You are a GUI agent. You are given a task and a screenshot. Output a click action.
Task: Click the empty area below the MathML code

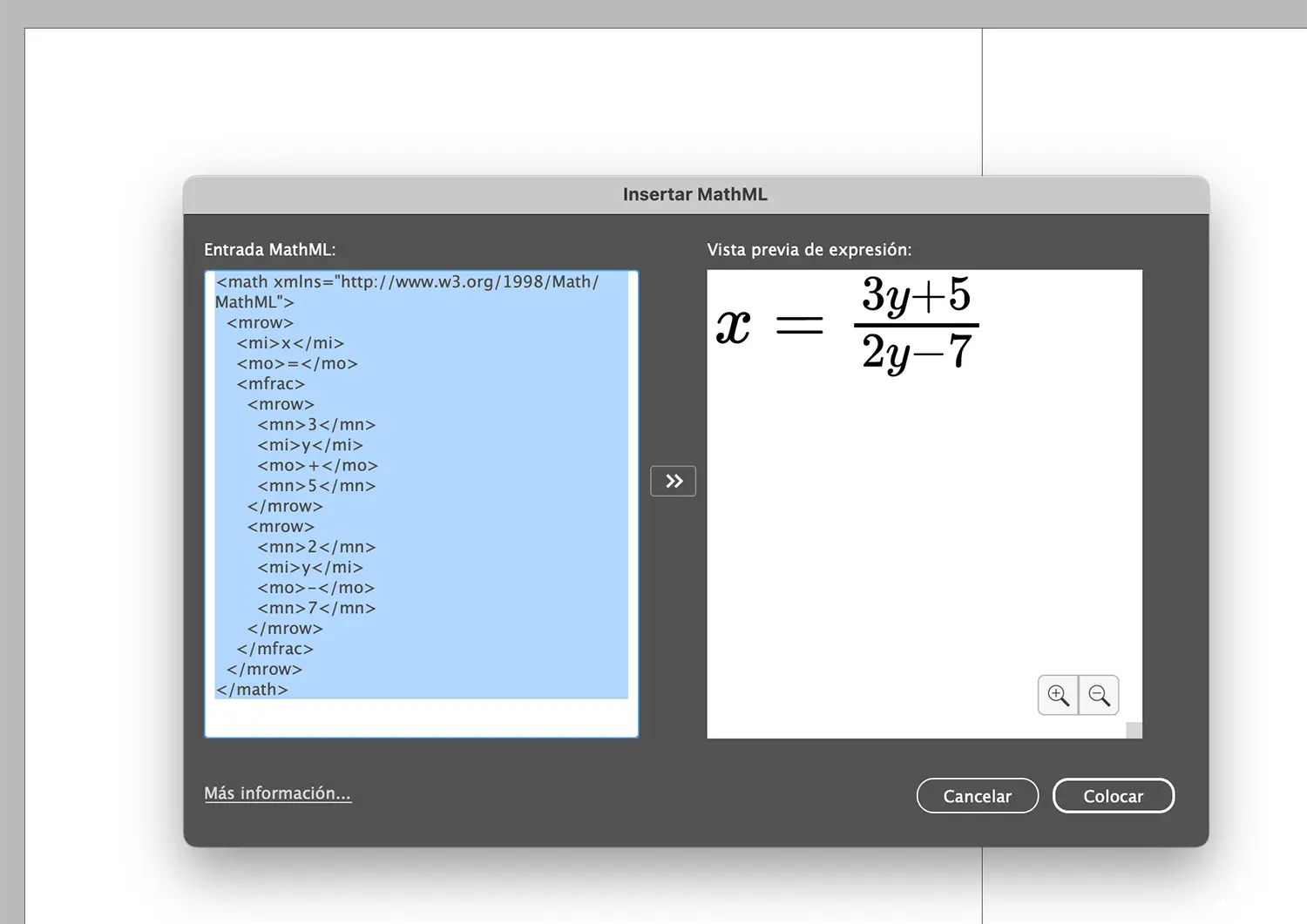pyautogui.click(x=421, y=718)
